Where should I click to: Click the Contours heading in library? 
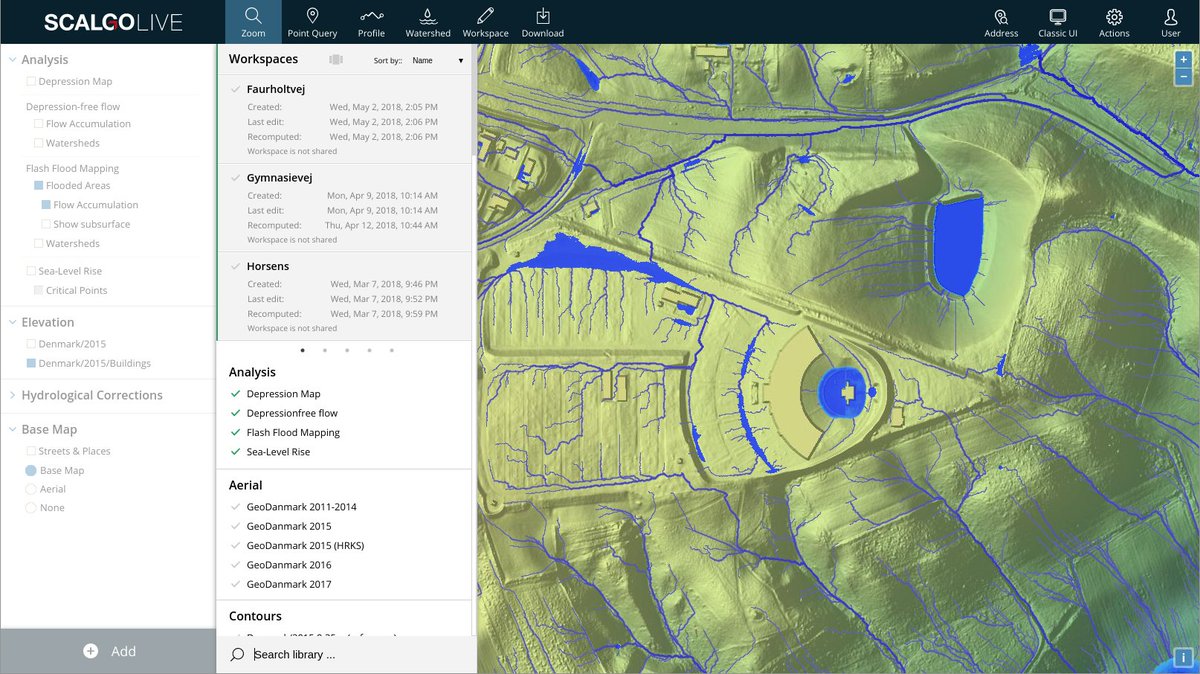[x=255, y=616]
